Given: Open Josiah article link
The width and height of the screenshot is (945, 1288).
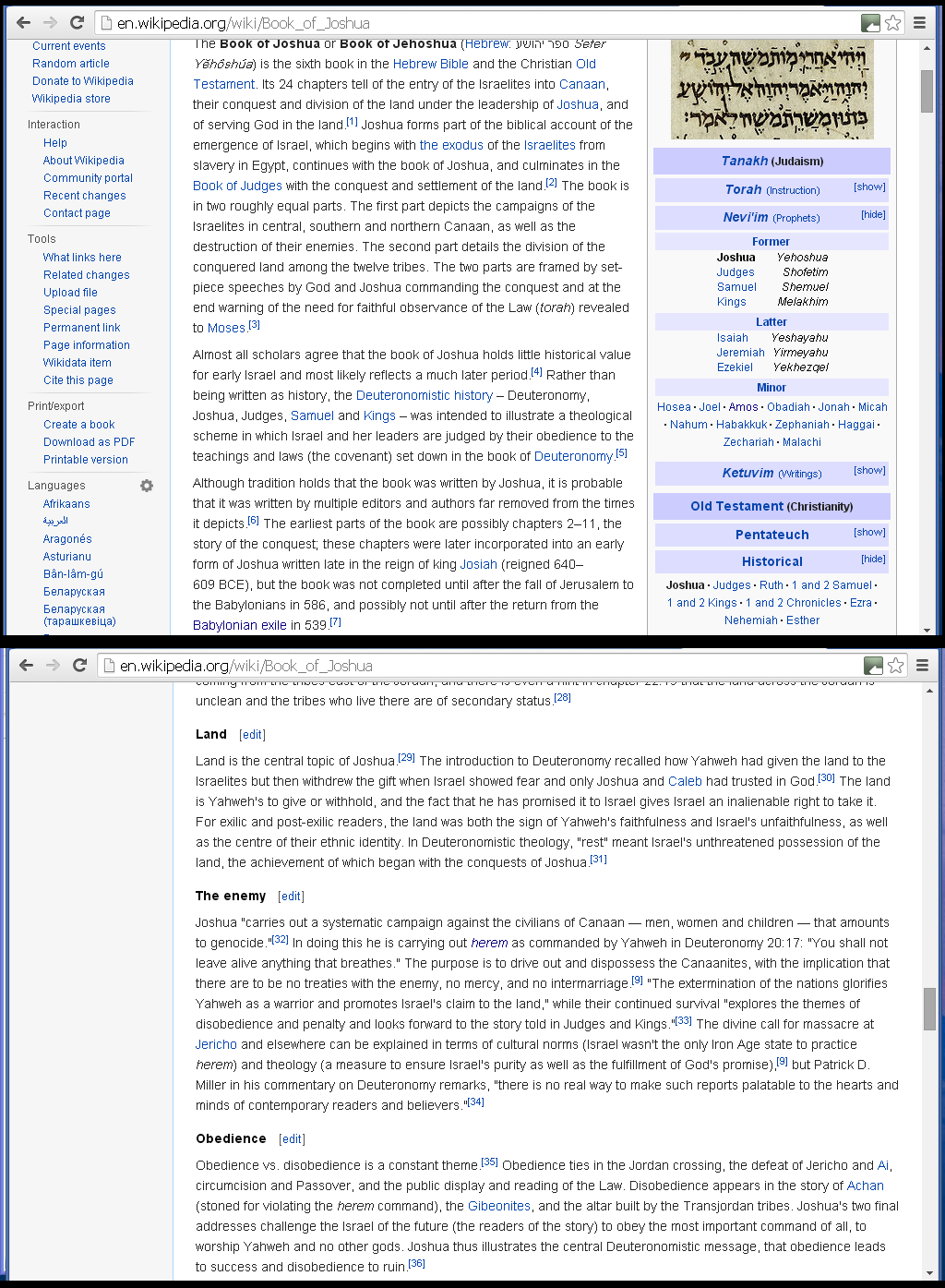Looking at the screenshot, I should (478, 564).
